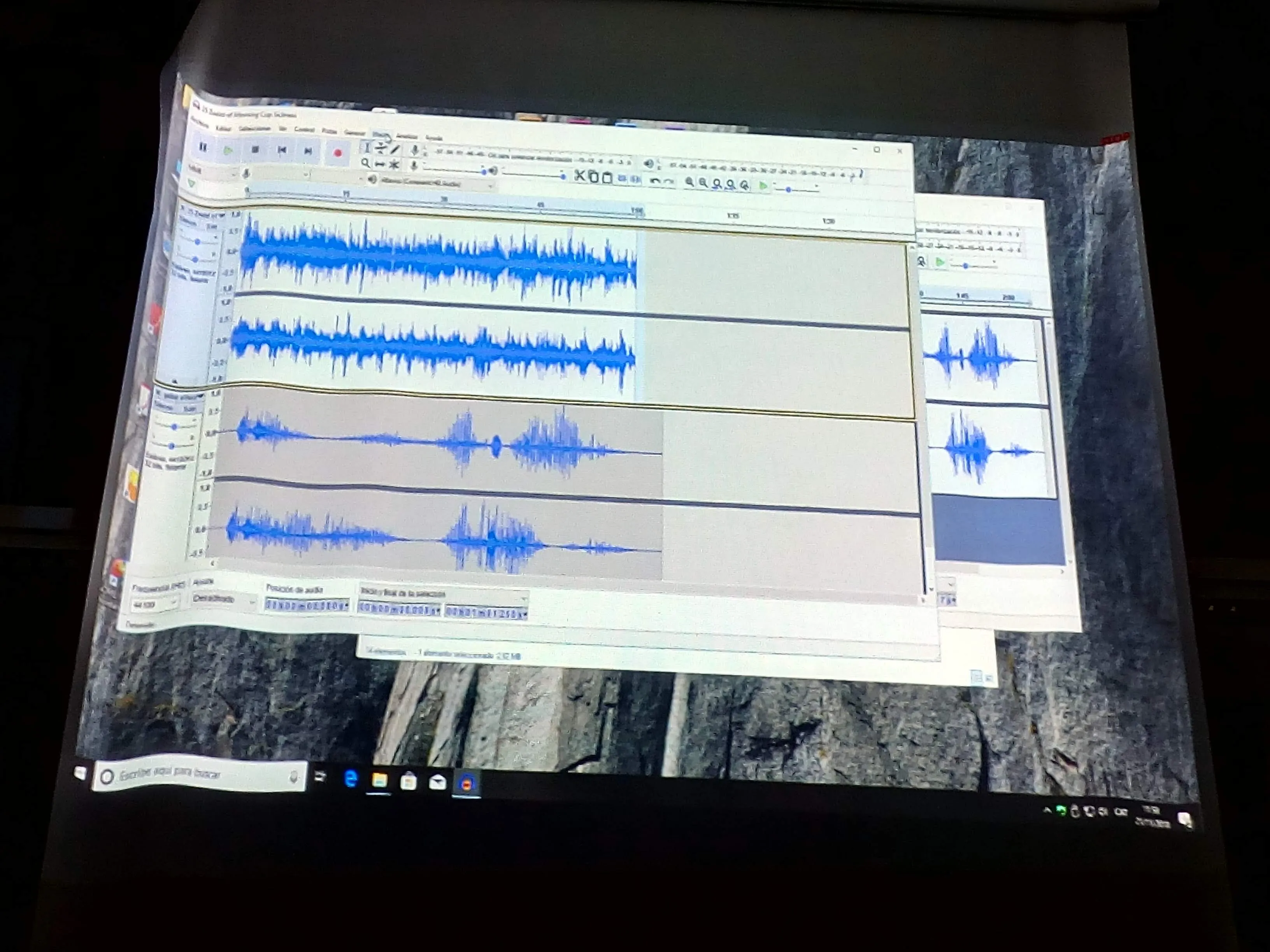This screenshot has width=1270, height=952.
Task: Click the audio position time field
Action: click(307, 605)
